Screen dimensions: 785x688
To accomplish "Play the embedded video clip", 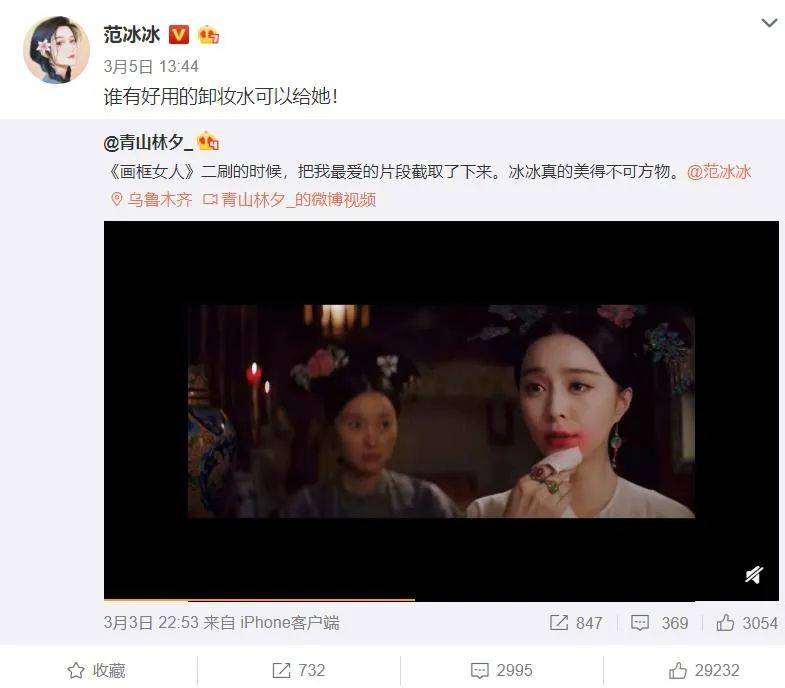I will click(x=441, y=411).
